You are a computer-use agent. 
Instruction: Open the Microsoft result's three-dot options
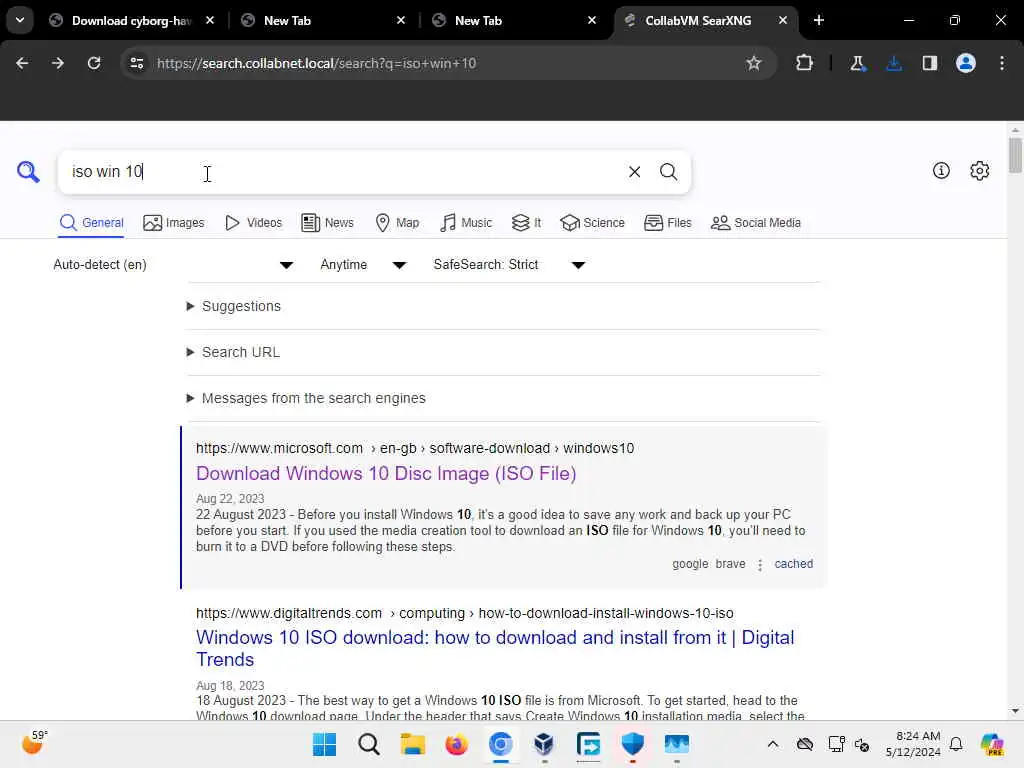(760, 565)
